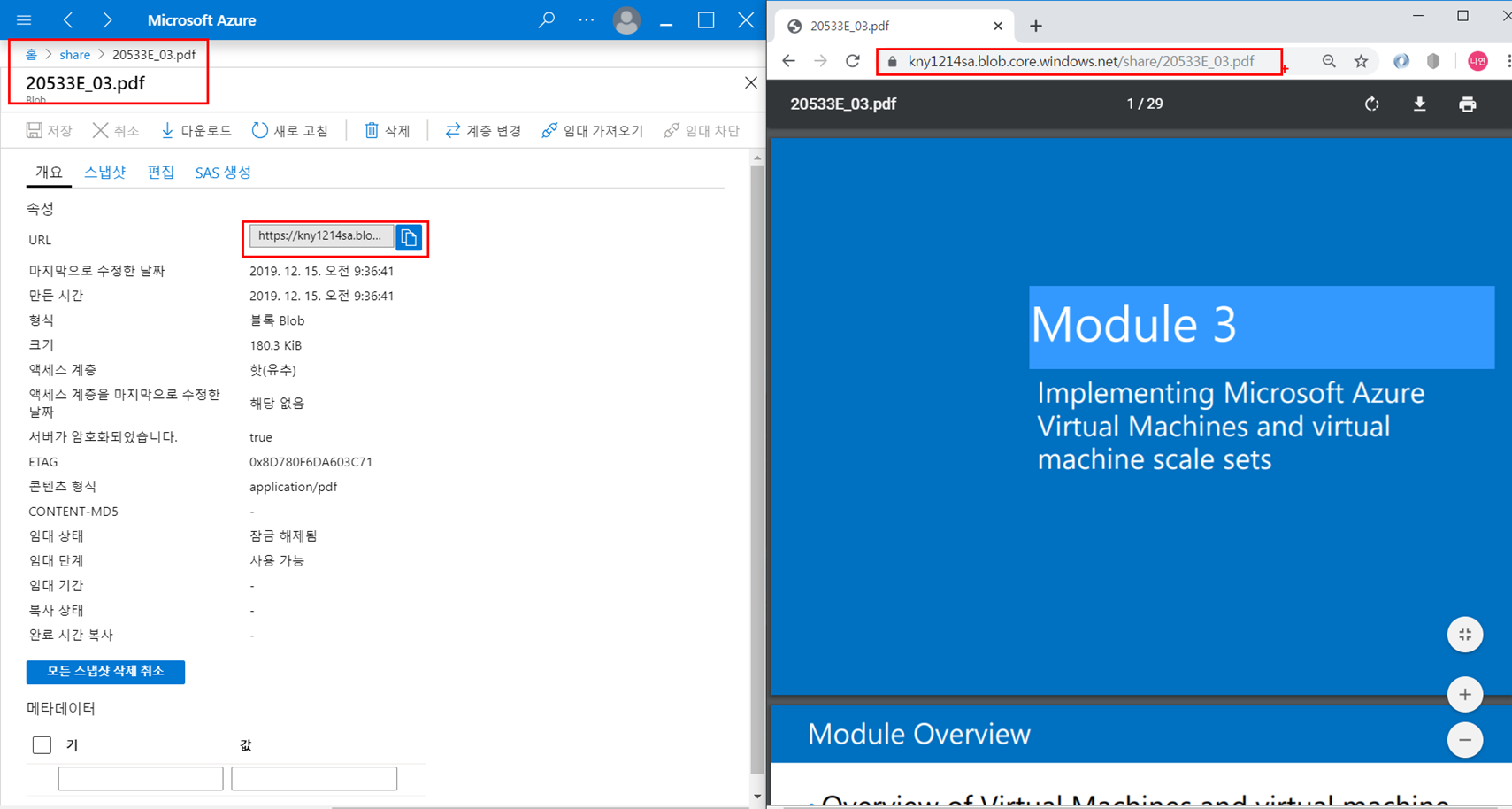Screen dimensions: 1512x809
Task: Close the 20533E_03.pdf blob pane
Action: pyautogui.click(x=750, y=82)
